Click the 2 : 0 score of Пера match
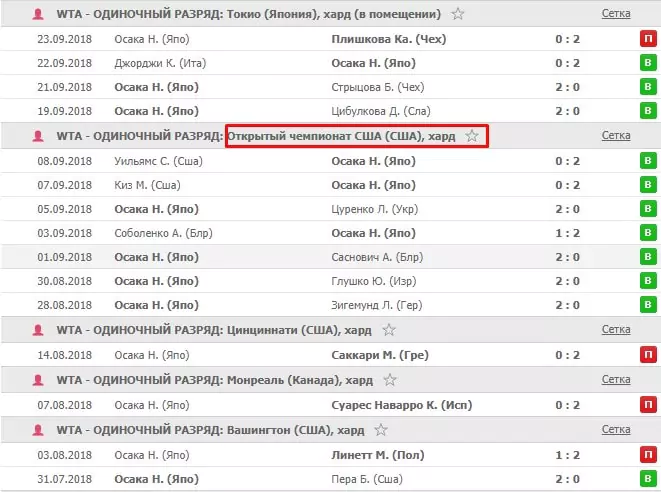Screen dimensions: 661x492 pyautogui.click(x=567, y=479)
